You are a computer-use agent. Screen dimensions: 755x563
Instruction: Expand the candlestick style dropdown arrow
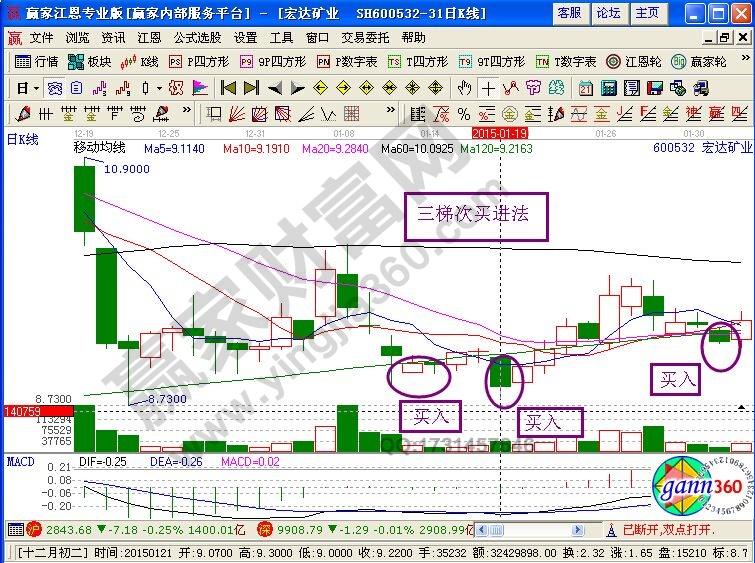159,87
